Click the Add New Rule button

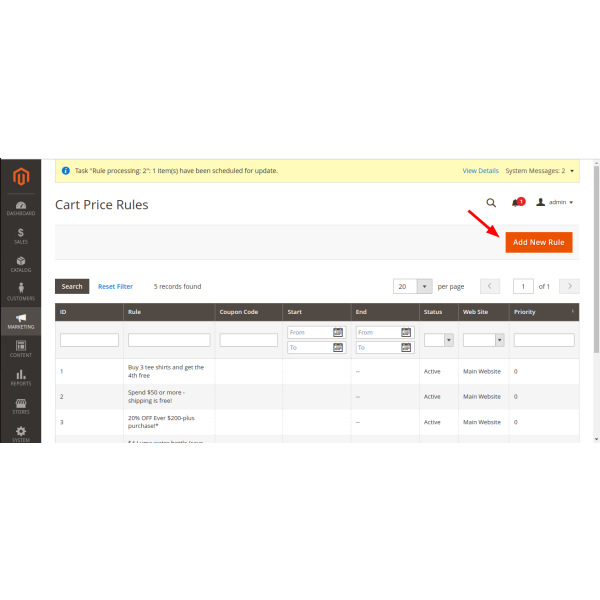538,242
